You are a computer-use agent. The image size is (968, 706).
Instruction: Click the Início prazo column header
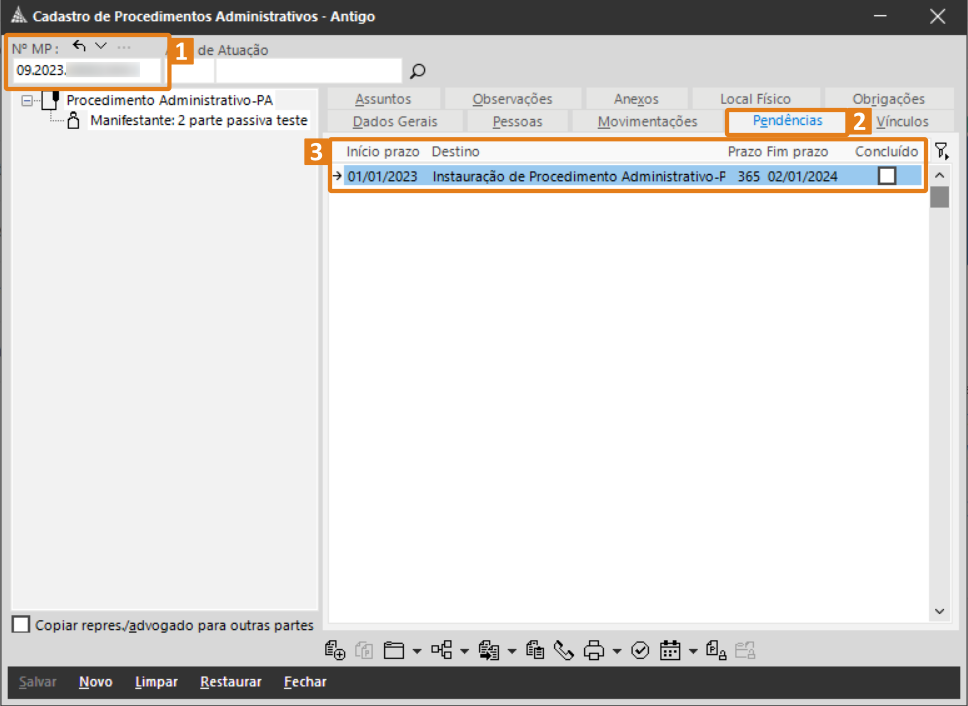click(x=383, y=152)
